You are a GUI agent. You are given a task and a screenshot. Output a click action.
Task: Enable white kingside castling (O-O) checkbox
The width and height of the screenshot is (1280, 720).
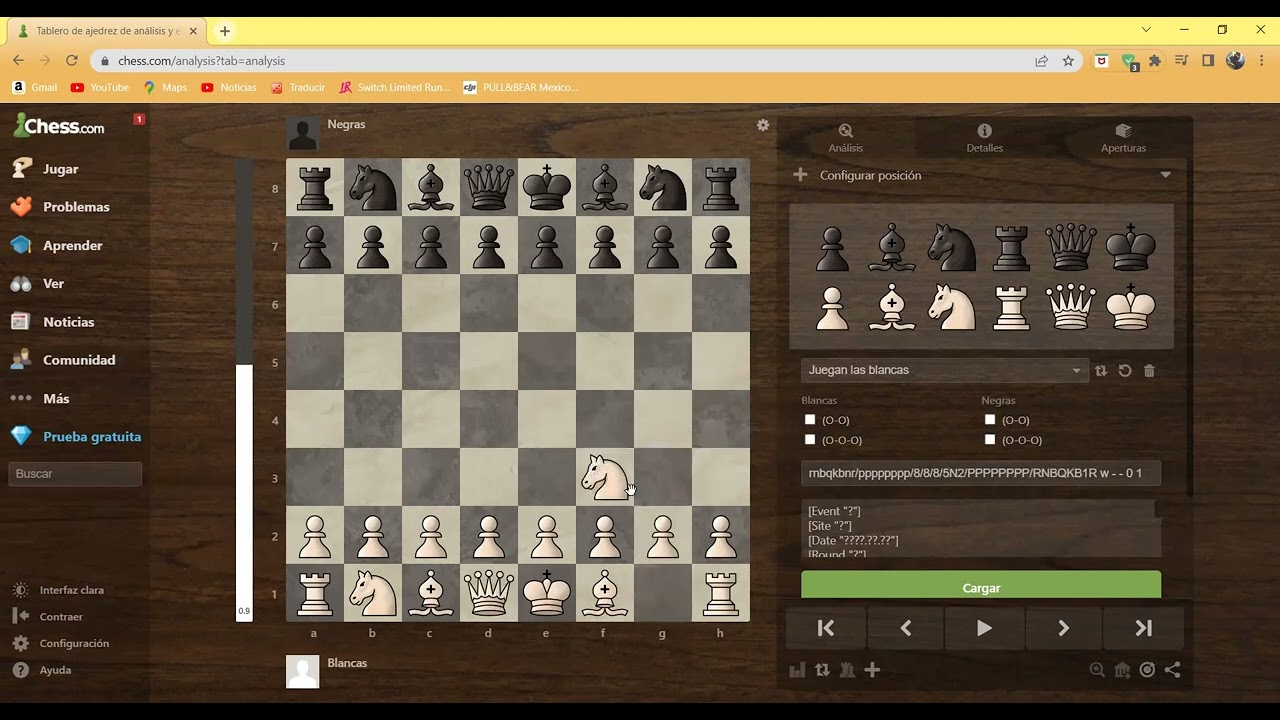coord(810,420)
